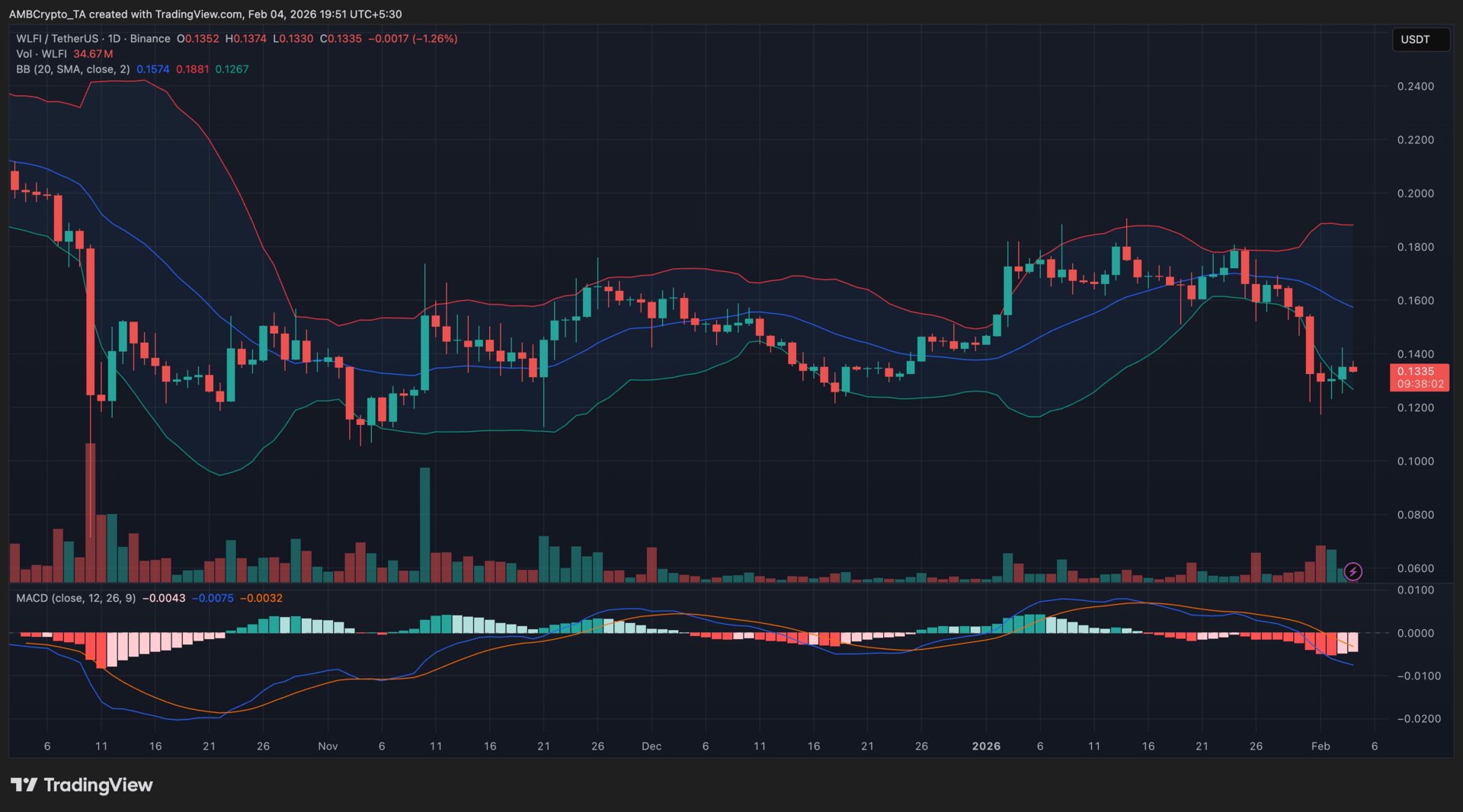Click the high value H0.1374

[x=246, y=39]
